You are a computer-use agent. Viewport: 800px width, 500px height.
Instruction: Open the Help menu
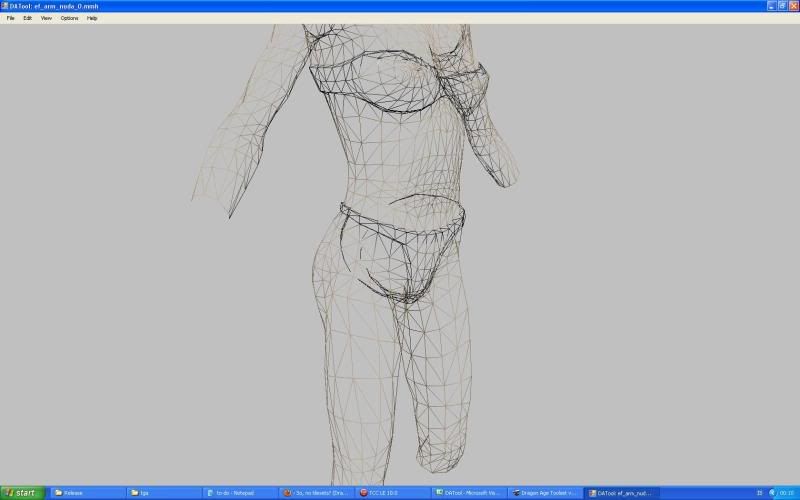(x=92, y=18)
